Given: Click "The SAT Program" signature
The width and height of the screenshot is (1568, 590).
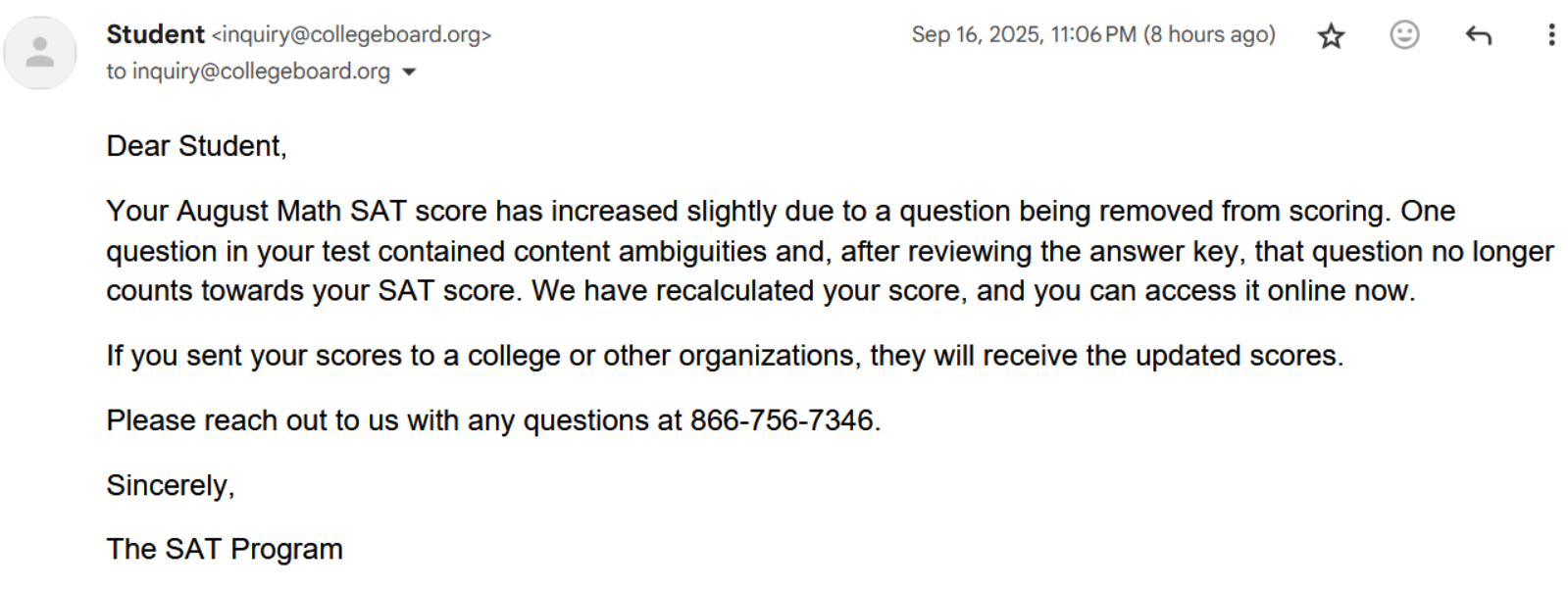Looking at the screenshot, I should 225,550.
